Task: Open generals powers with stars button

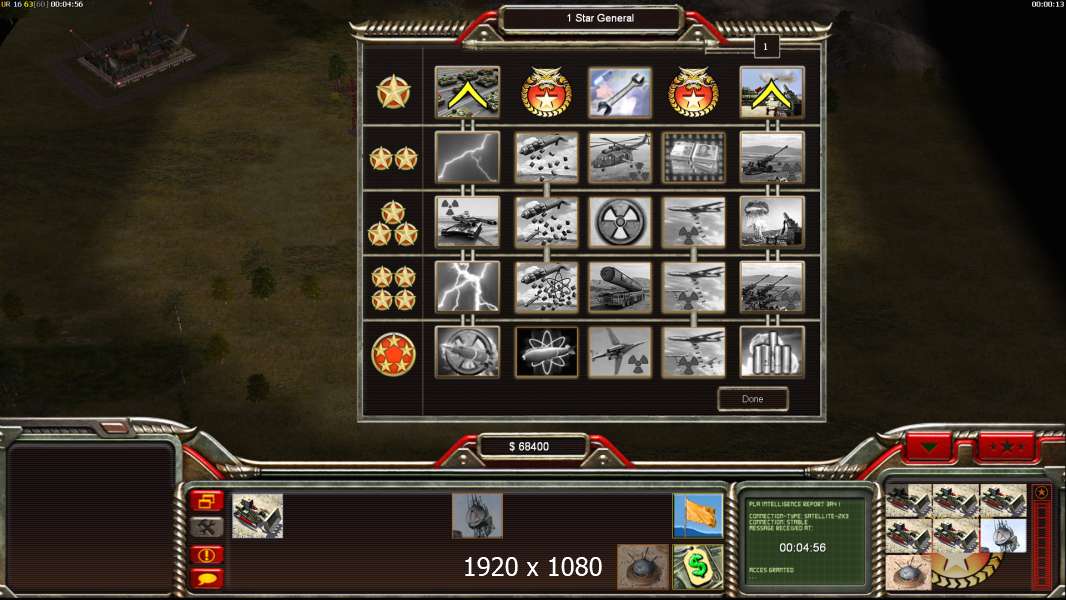Action: (1007, 448)
